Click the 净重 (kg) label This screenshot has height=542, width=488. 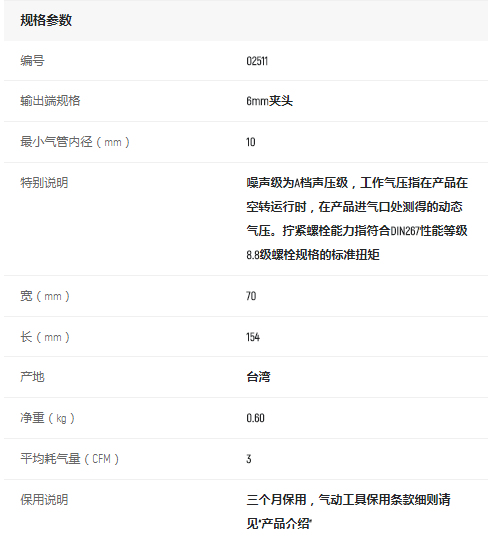coord(47,418)
